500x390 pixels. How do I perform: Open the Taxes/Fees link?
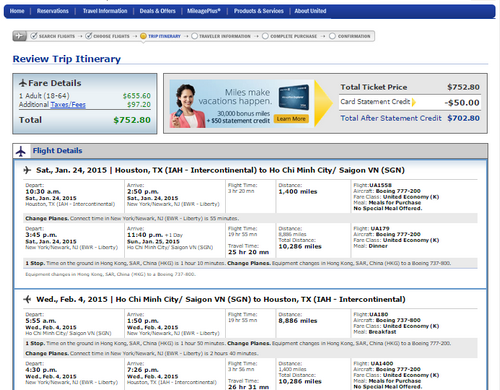[x=68, y=105]
